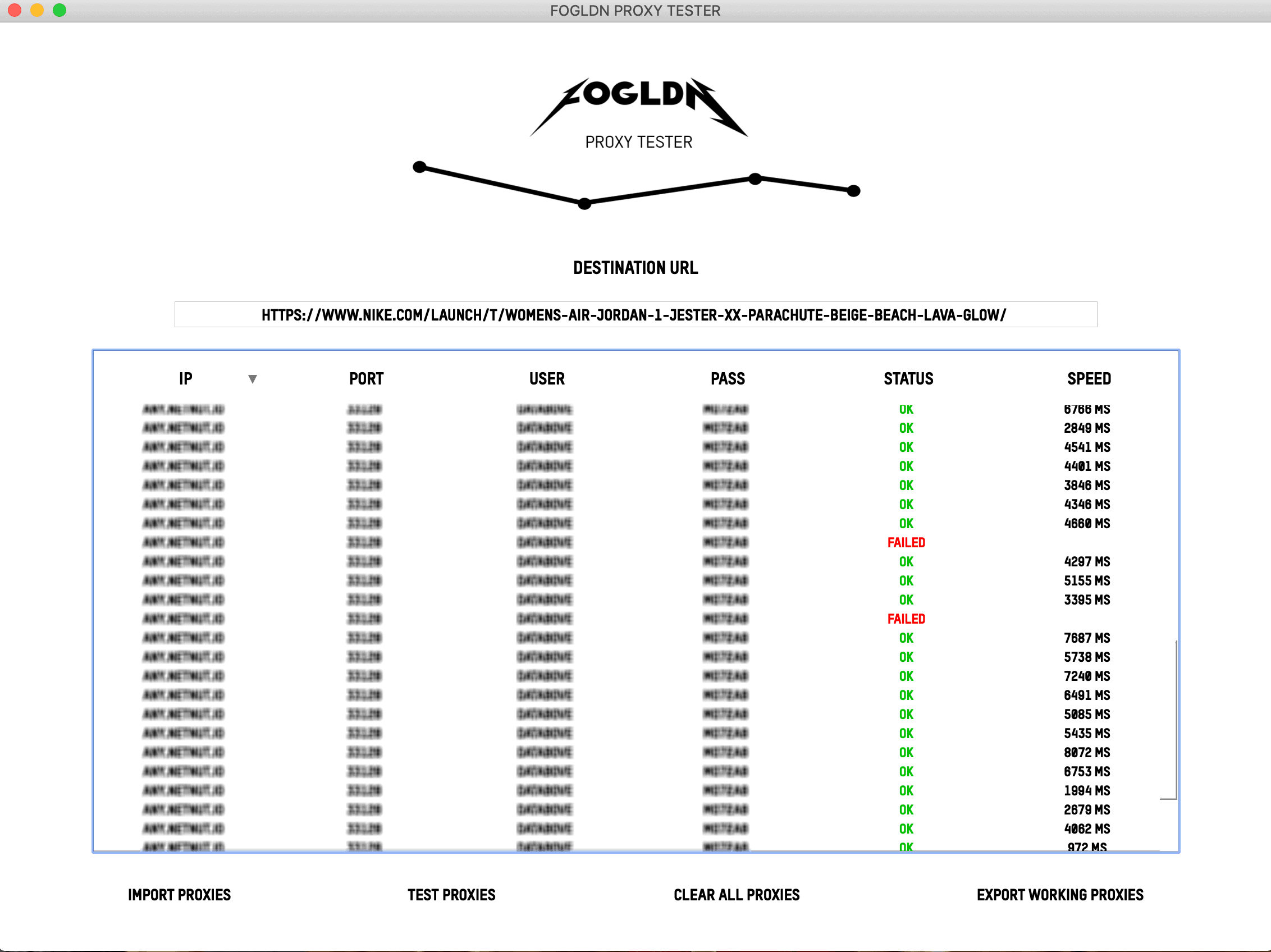Click the PROXY TESTER subtitle text

click(x=638, y=142)
